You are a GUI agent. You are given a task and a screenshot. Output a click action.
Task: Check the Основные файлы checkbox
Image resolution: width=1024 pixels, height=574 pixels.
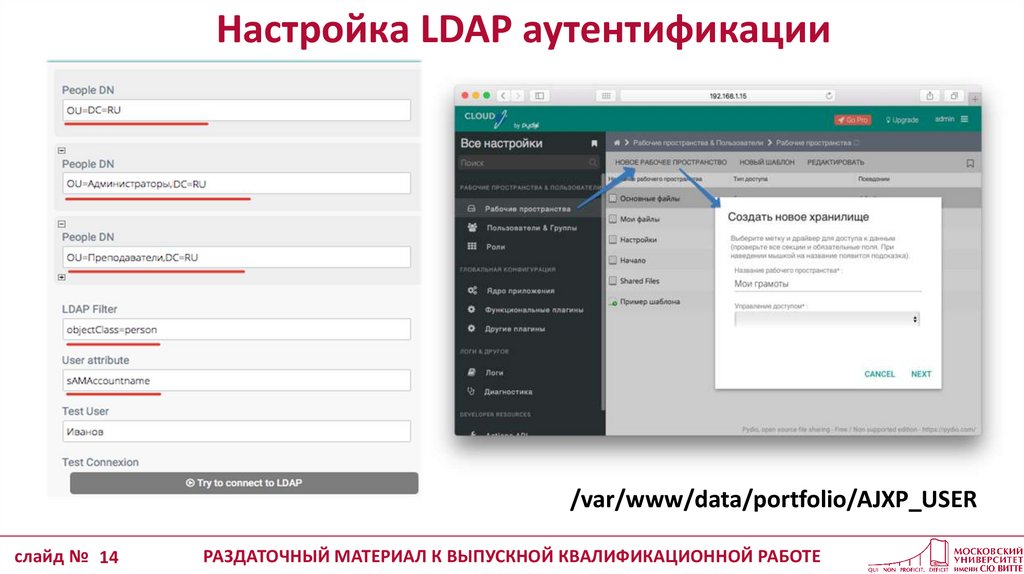(613, 199)
